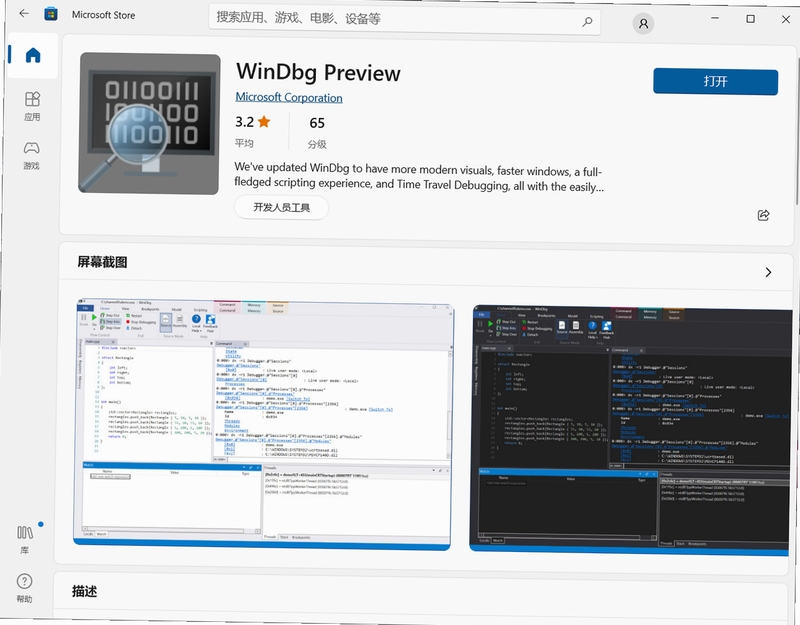The image size is (800, 625).
Task: Minimize the Microsoft Store window
Action: [715, 18]
